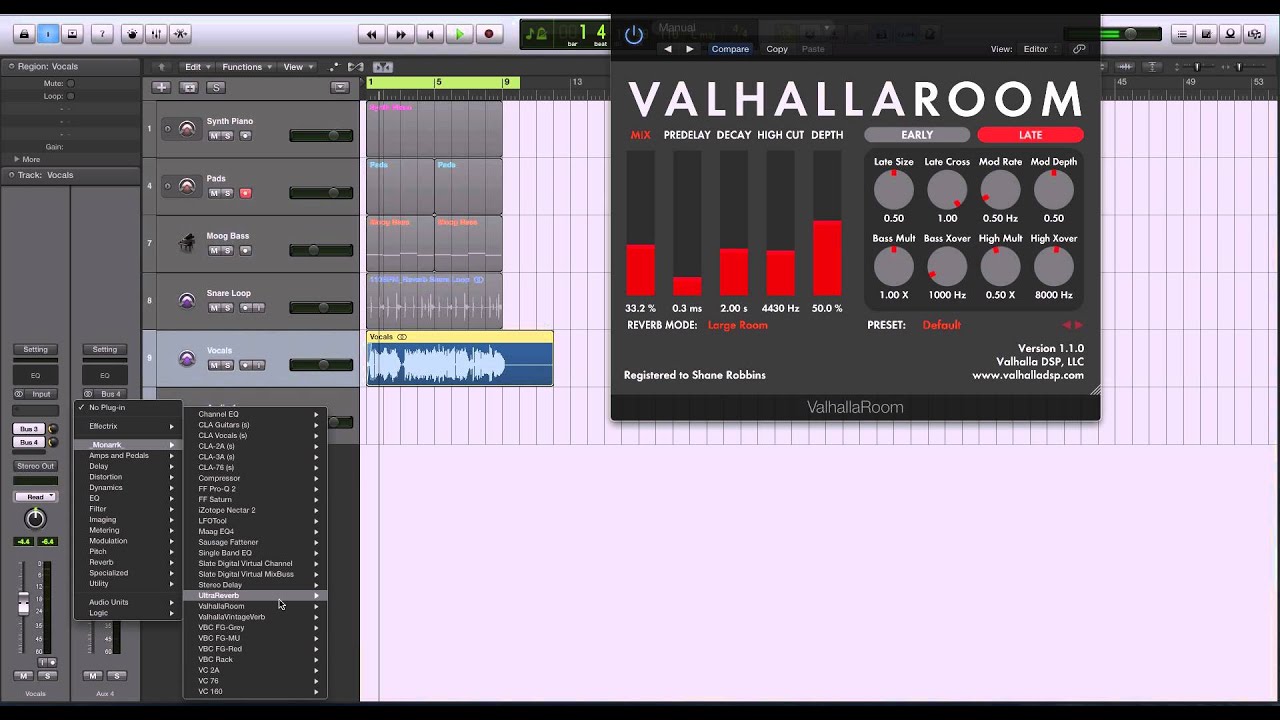
Task: Click the Vocals track icon
Action: [x=187, y=358]
